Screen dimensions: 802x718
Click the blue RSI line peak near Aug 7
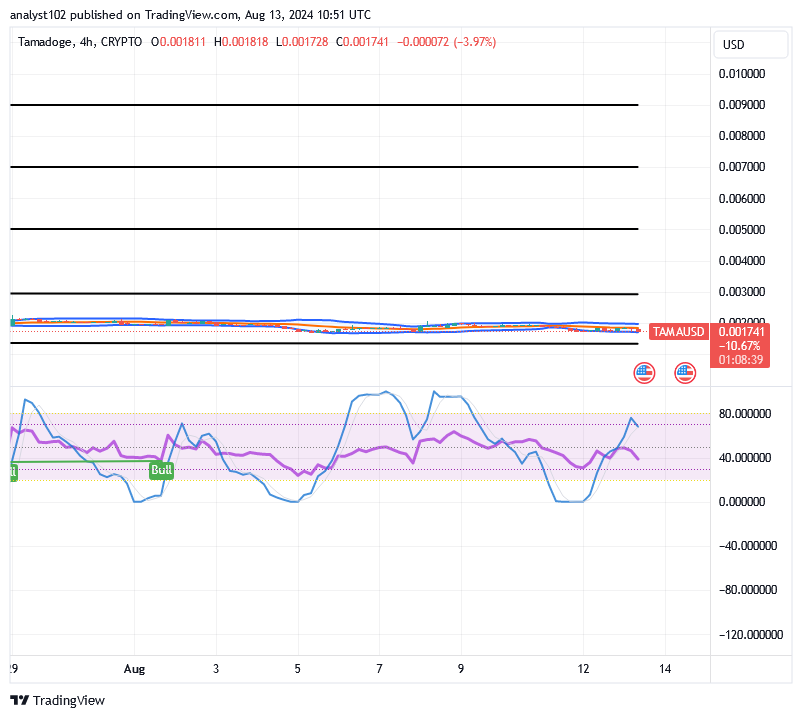pyautogui.click(x=385, y=392)
